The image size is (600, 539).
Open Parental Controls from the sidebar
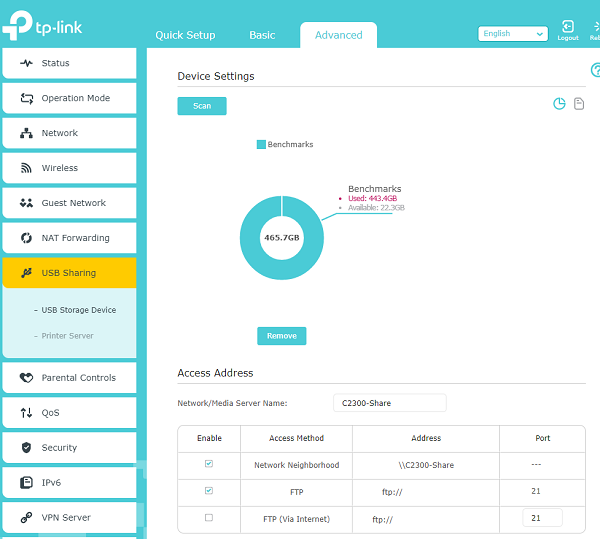(69, 378)
